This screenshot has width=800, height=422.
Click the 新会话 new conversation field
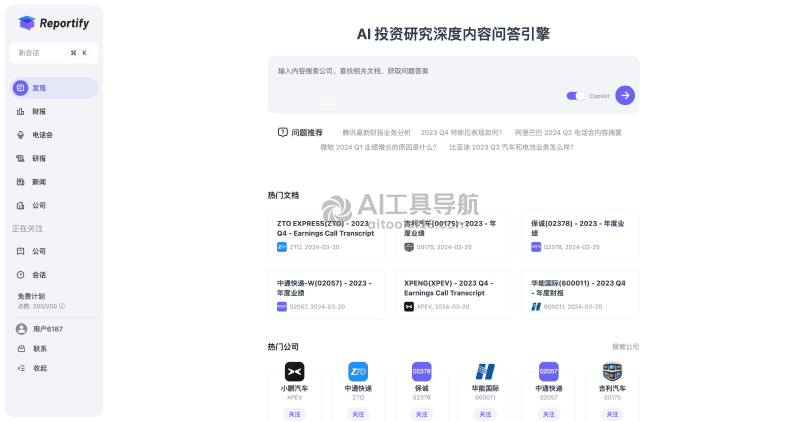[x=54, y=53]
